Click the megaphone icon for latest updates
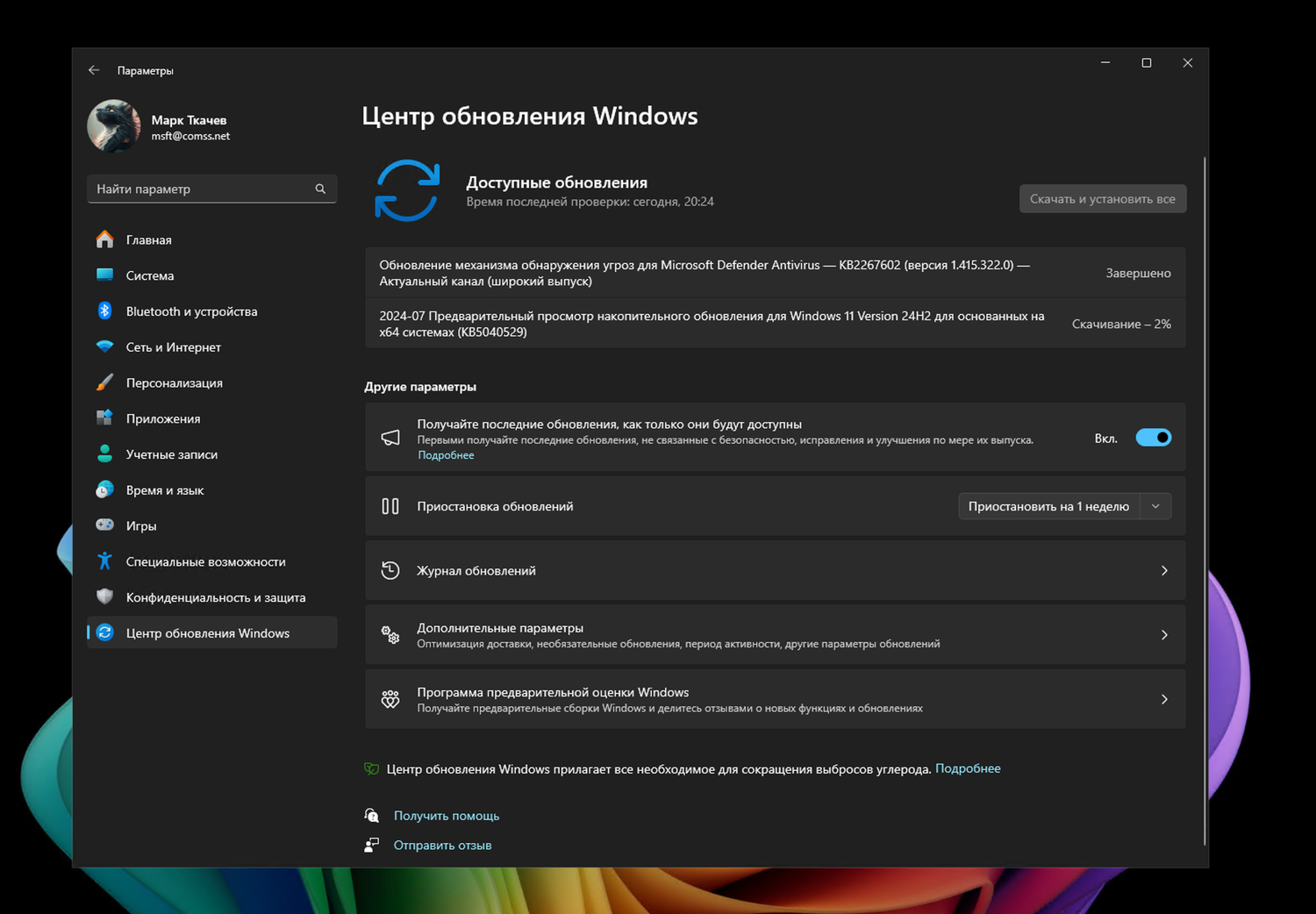The width and height of the screenshot is (1316, 914). tap(390, 438)
